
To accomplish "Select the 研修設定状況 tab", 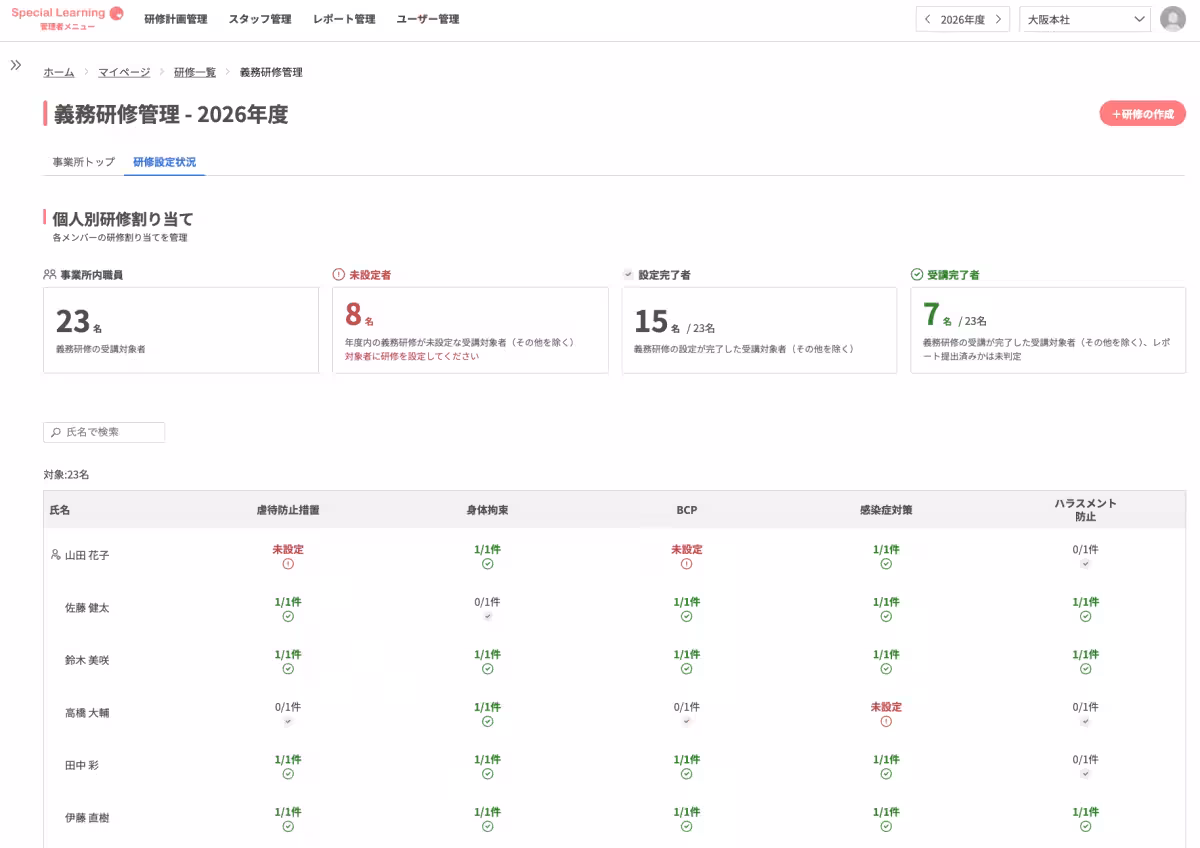I will click(165, 162).
